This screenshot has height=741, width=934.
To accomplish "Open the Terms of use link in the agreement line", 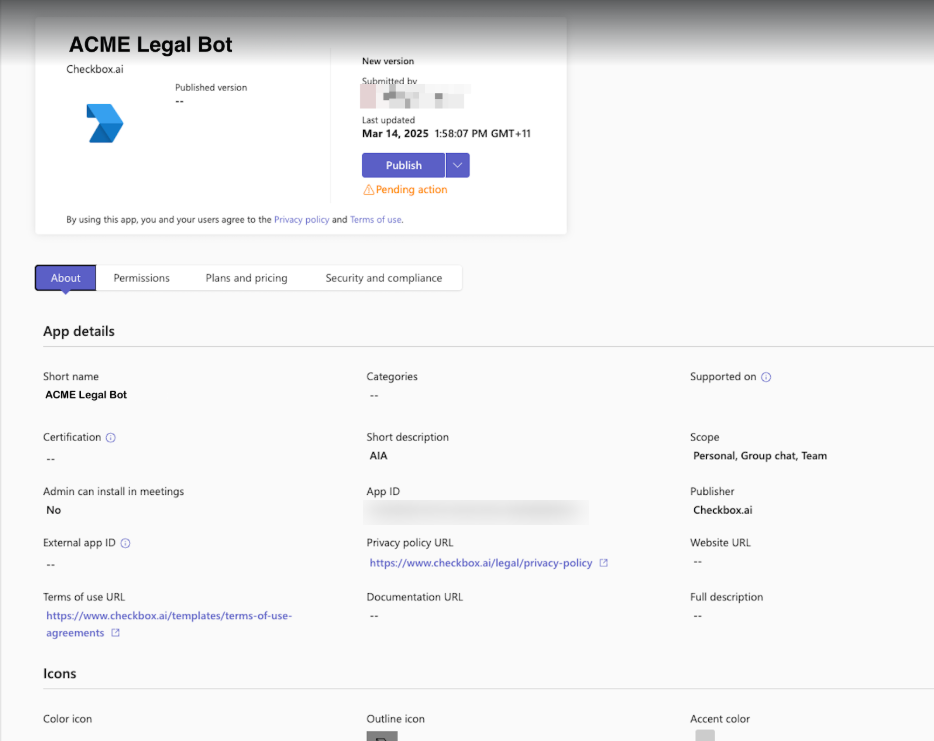I will 376,220.
